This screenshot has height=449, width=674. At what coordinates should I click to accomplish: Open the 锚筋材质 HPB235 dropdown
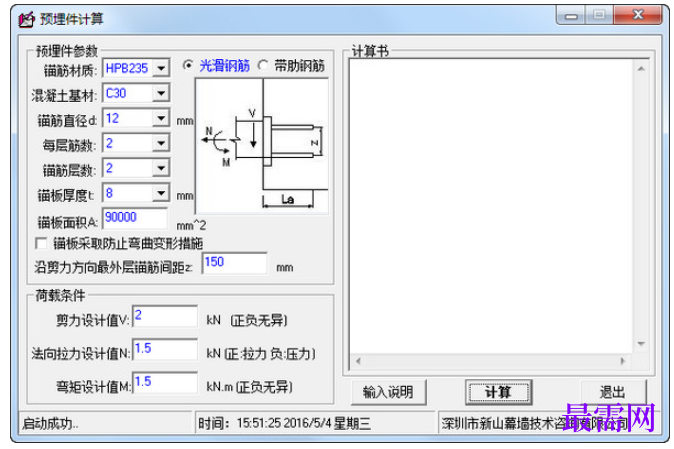tap(161, 68)
